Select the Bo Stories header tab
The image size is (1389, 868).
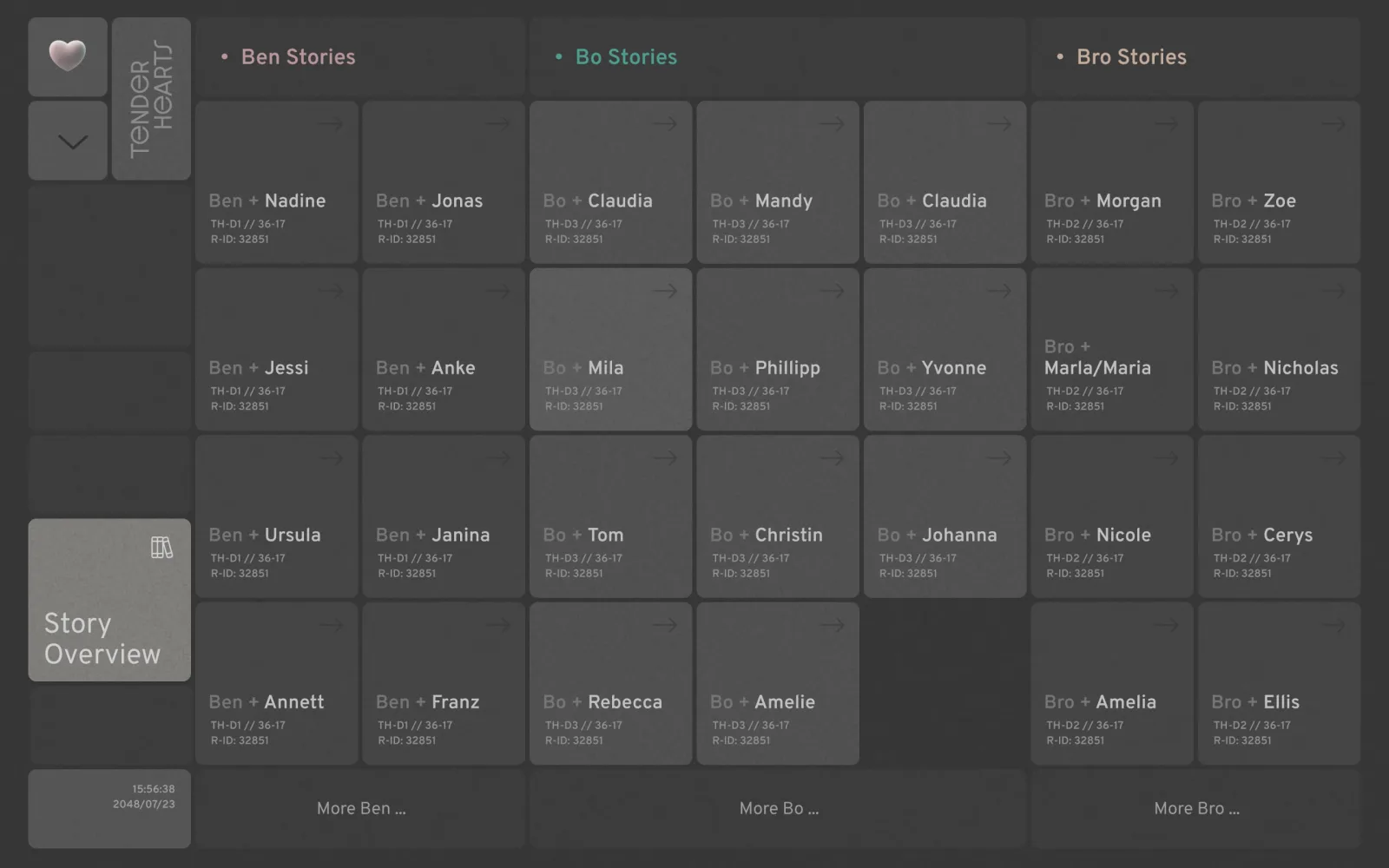(625, 57)
